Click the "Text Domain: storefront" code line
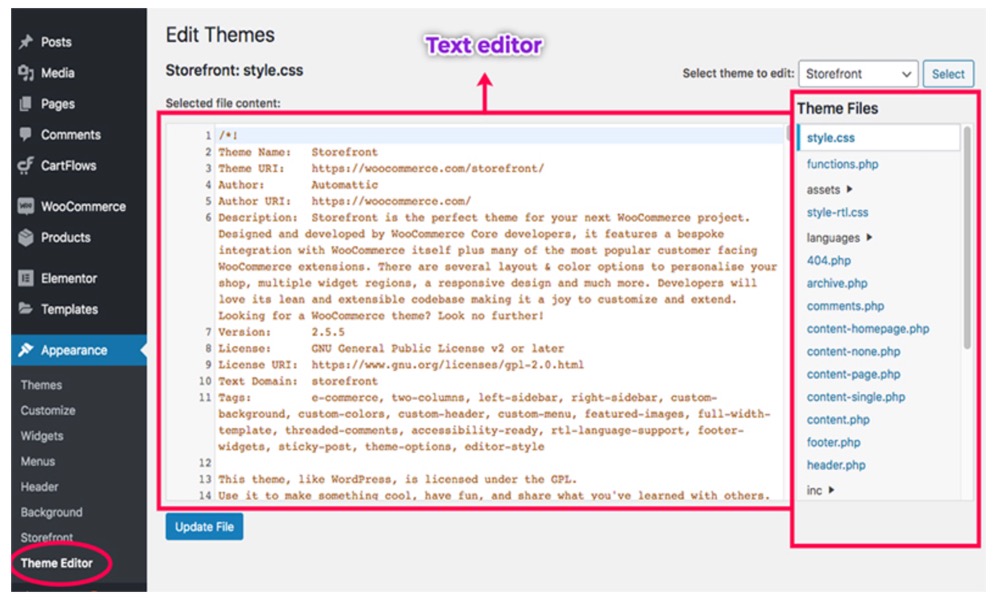The height and width of the screenshot is (600, 1000). pyautogui.click(x=298, y=381)
